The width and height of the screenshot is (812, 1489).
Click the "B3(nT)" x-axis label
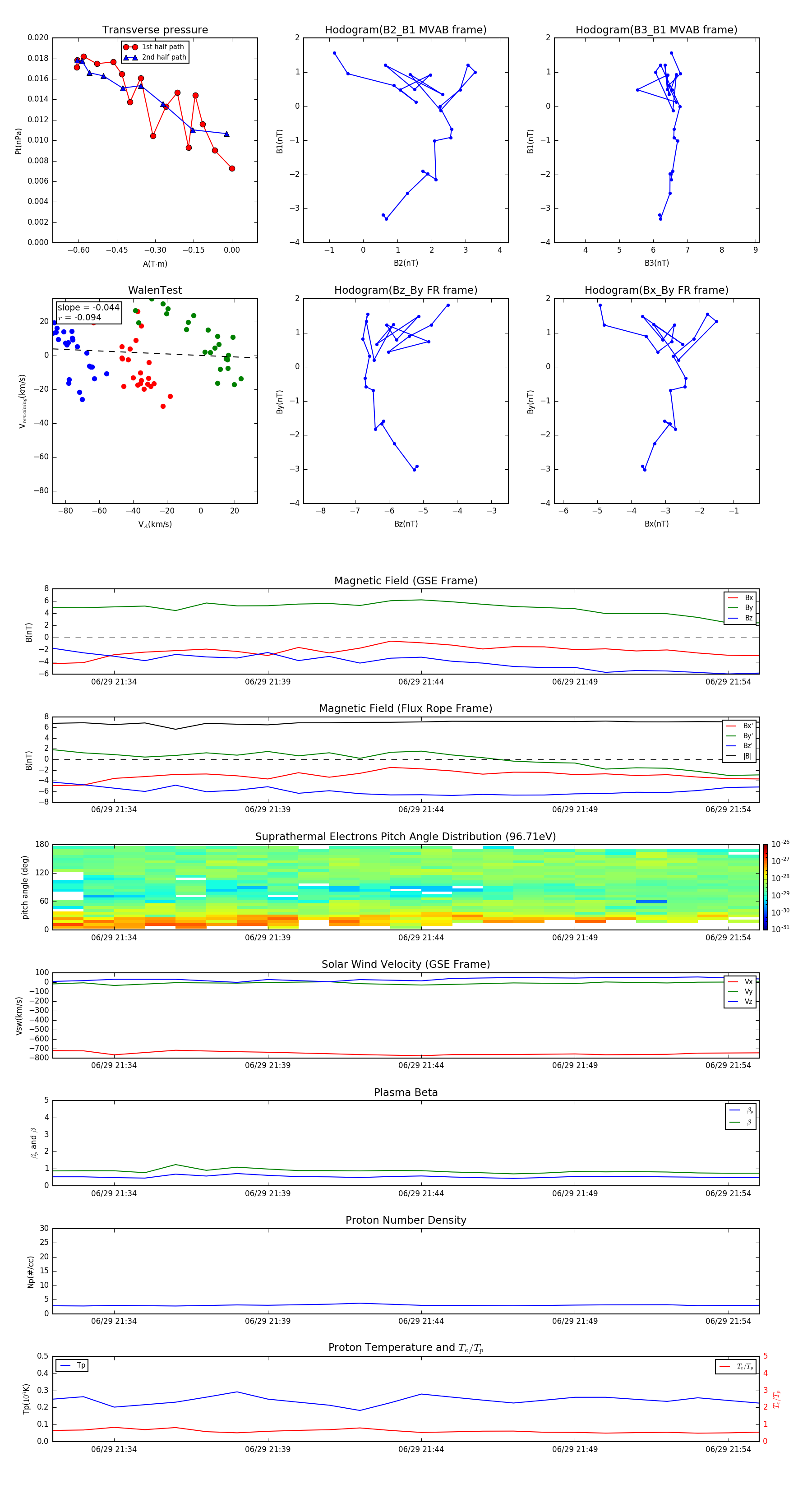tap(656, 263)
